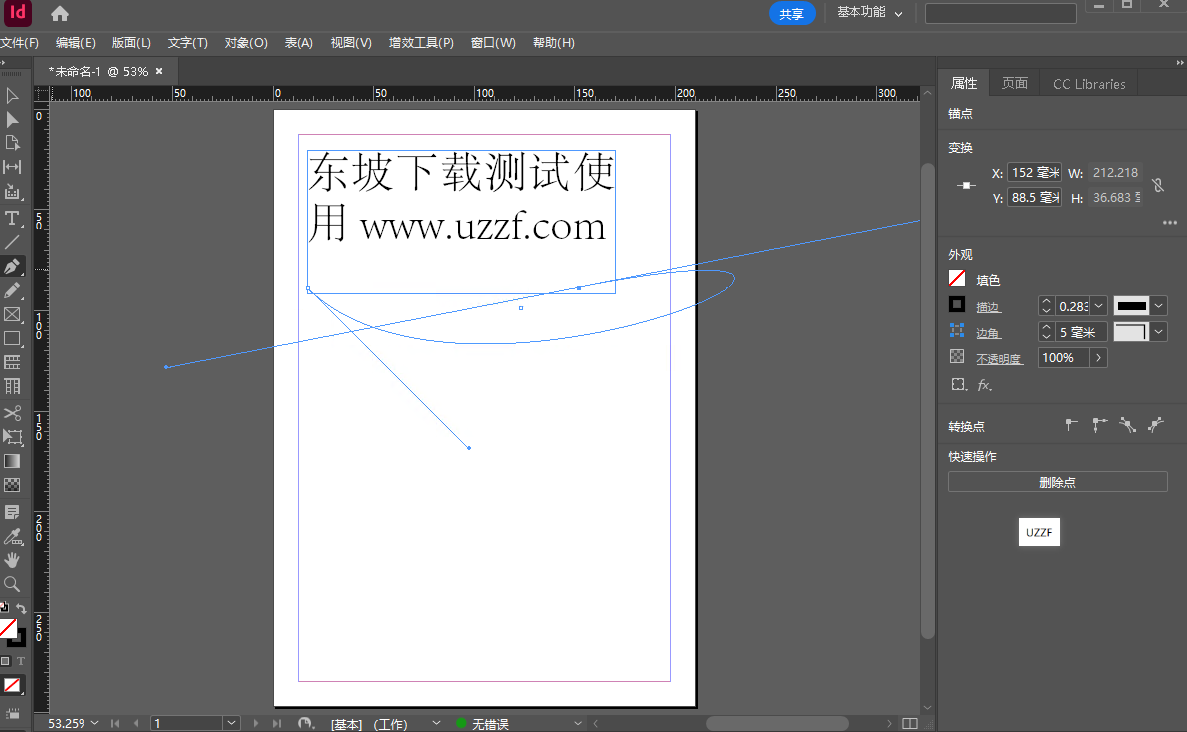Viewport: 1187px width, 732px height.
Task: Open the 编辑(E) menu
Action: coord(76,43)
